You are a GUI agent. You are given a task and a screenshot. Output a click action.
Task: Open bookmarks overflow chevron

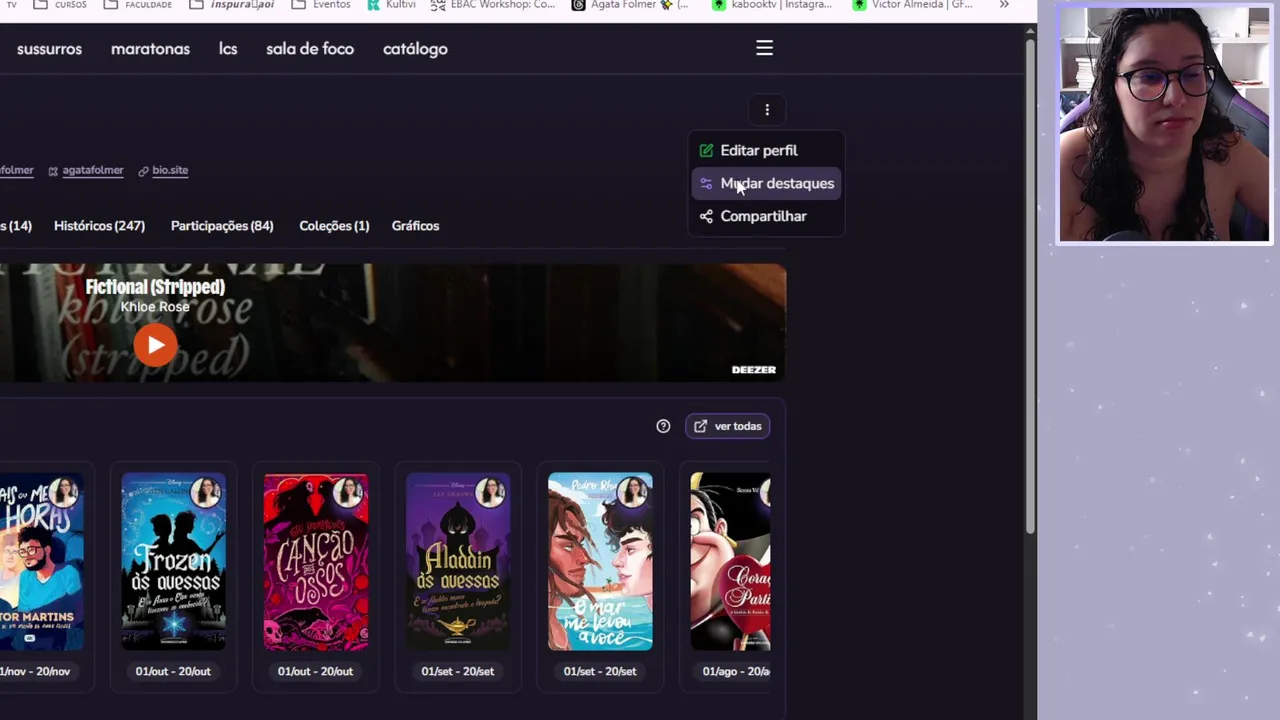(1004, 5)
